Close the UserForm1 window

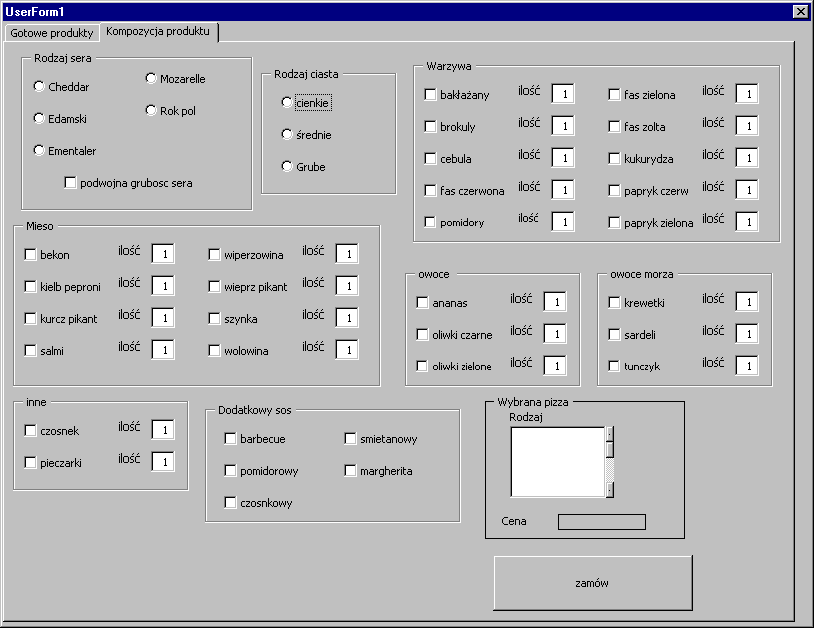click(799, 11)
